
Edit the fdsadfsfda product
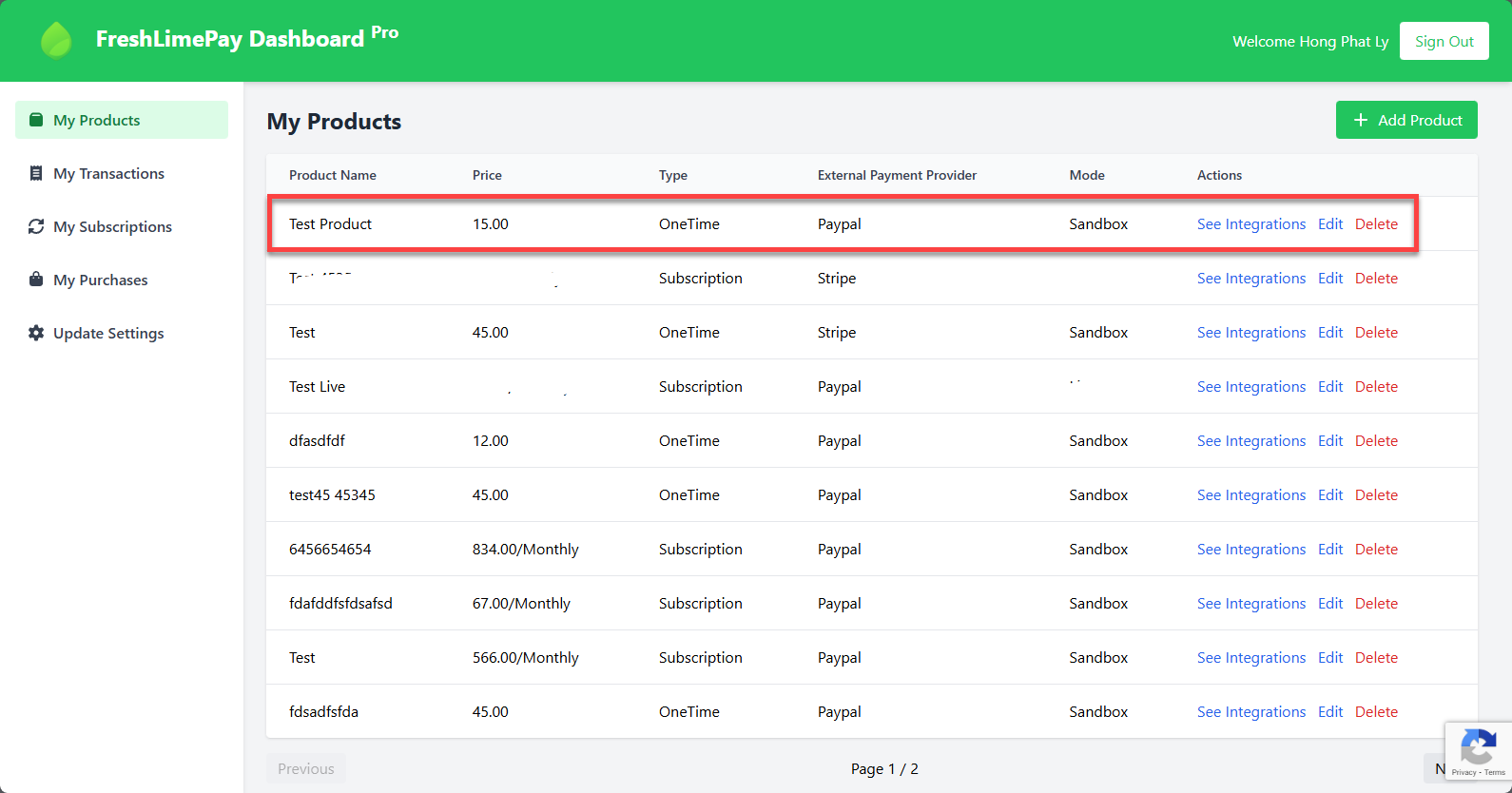(x=1330, y=711)
